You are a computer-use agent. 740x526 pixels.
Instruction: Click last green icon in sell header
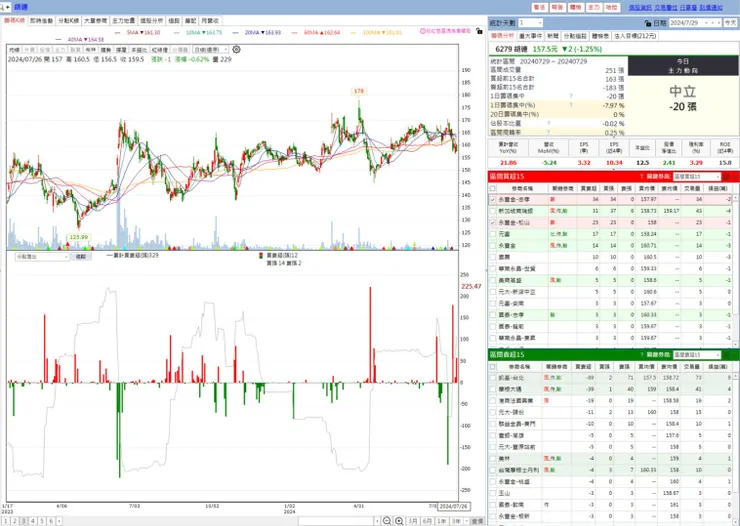pyautogui.click(x=735, y=355)
